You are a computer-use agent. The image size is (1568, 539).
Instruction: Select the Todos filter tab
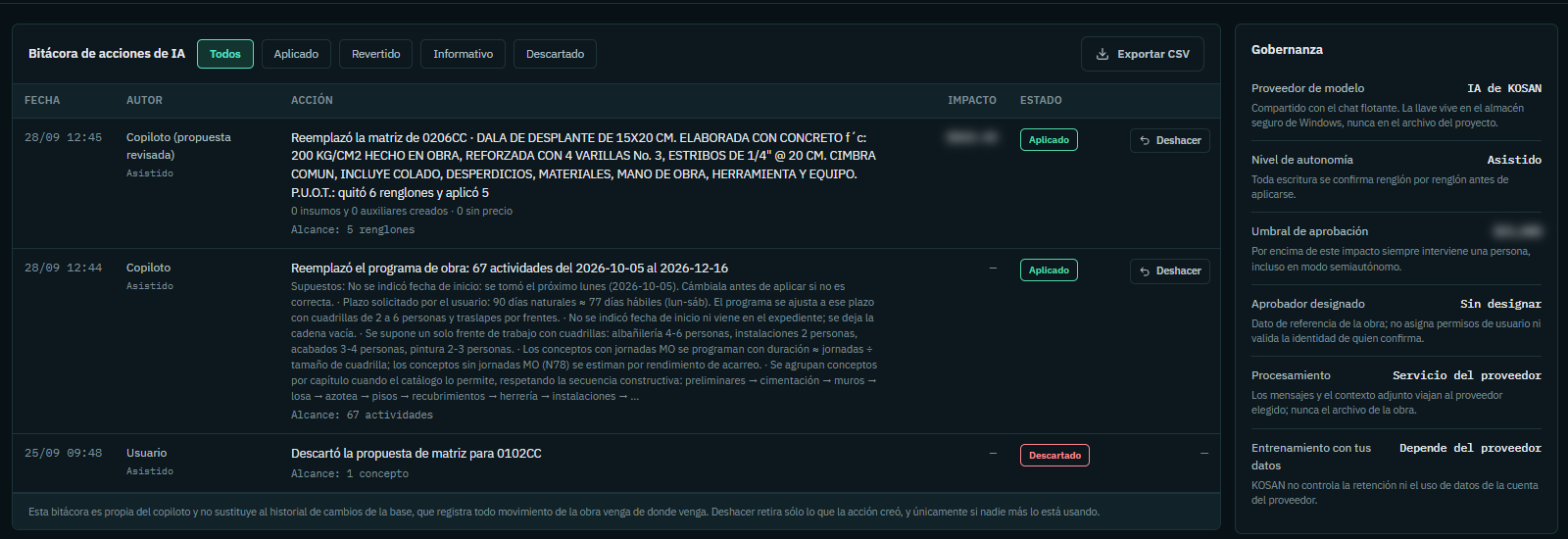(225, 54)
